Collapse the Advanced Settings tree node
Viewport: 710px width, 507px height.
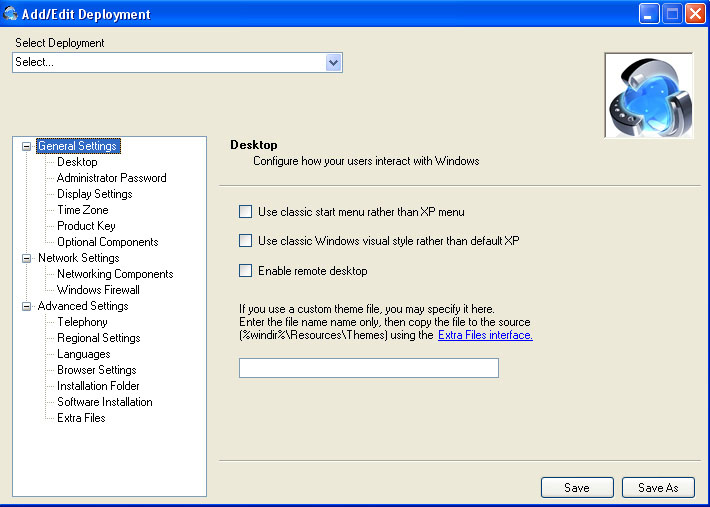[27, 306]
